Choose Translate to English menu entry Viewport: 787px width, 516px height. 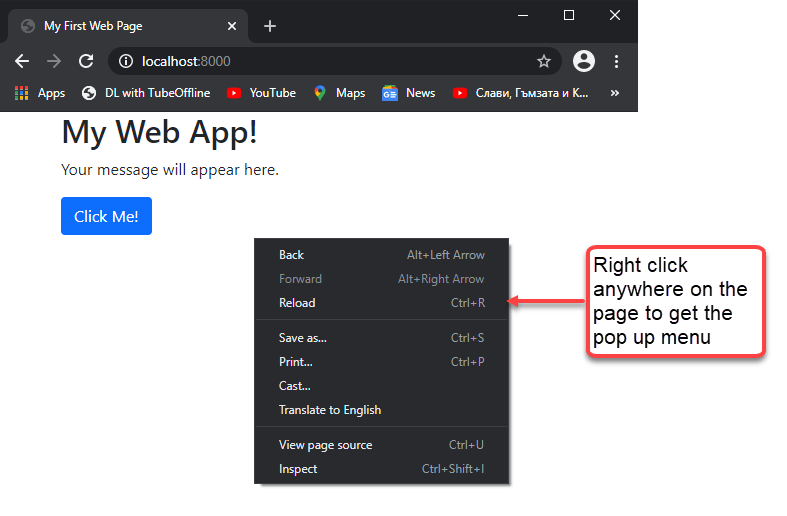pyautogui.click(x=330, y=410)
